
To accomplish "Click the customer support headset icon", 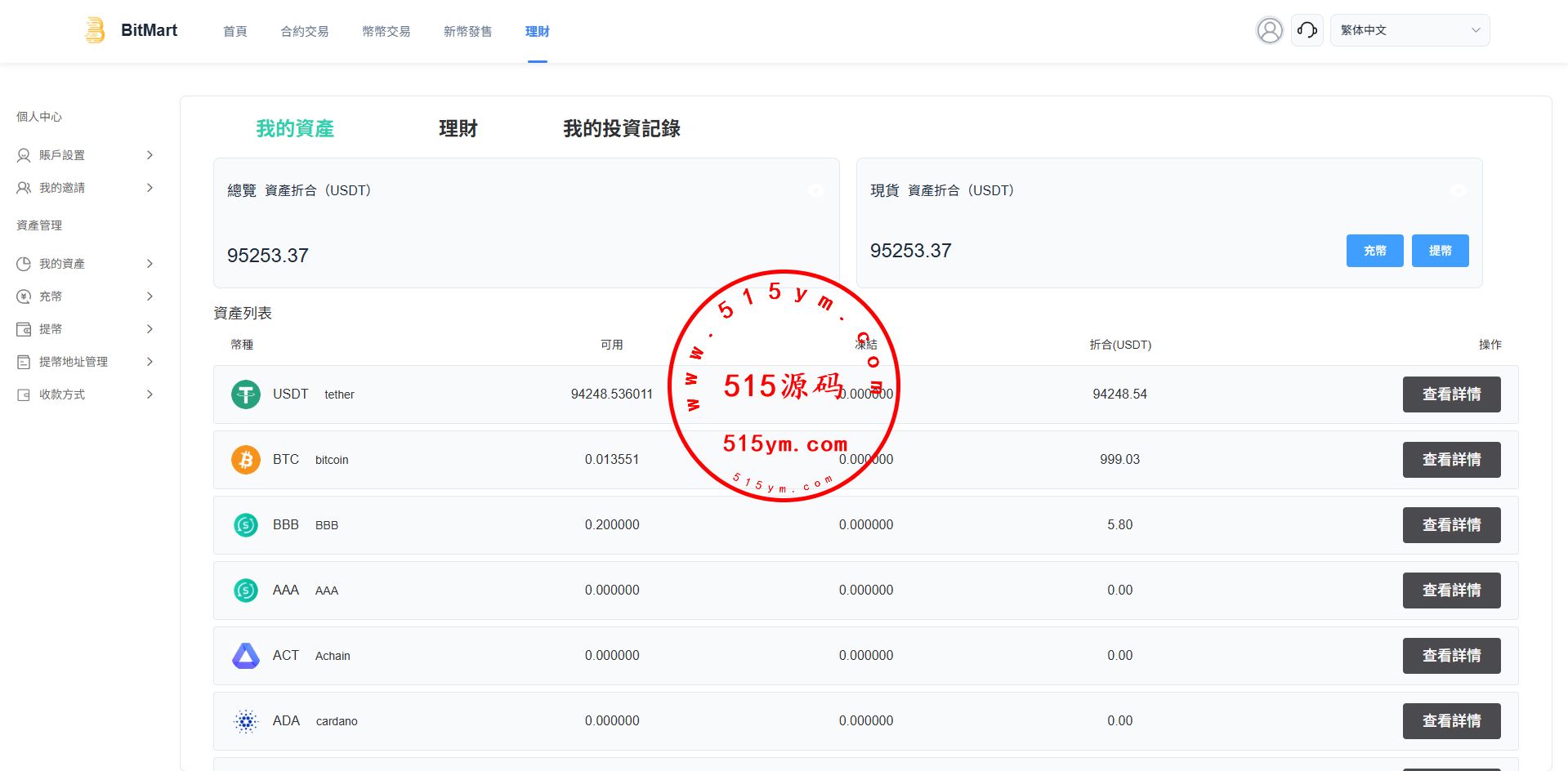I will tap(1307, 30).
